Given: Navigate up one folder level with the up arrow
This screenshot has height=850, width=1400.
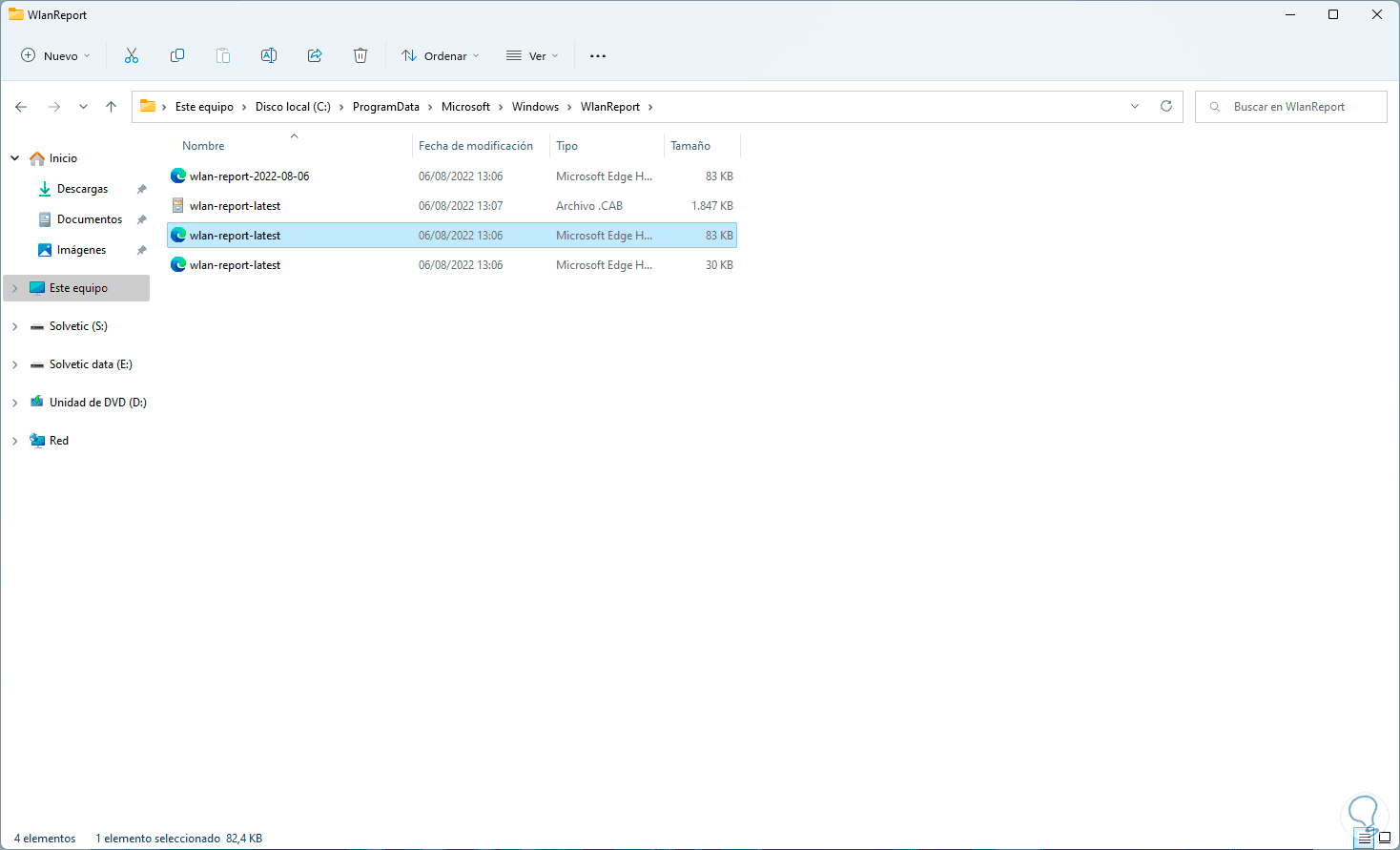Looking at the screenshot, I should (112, 107).
